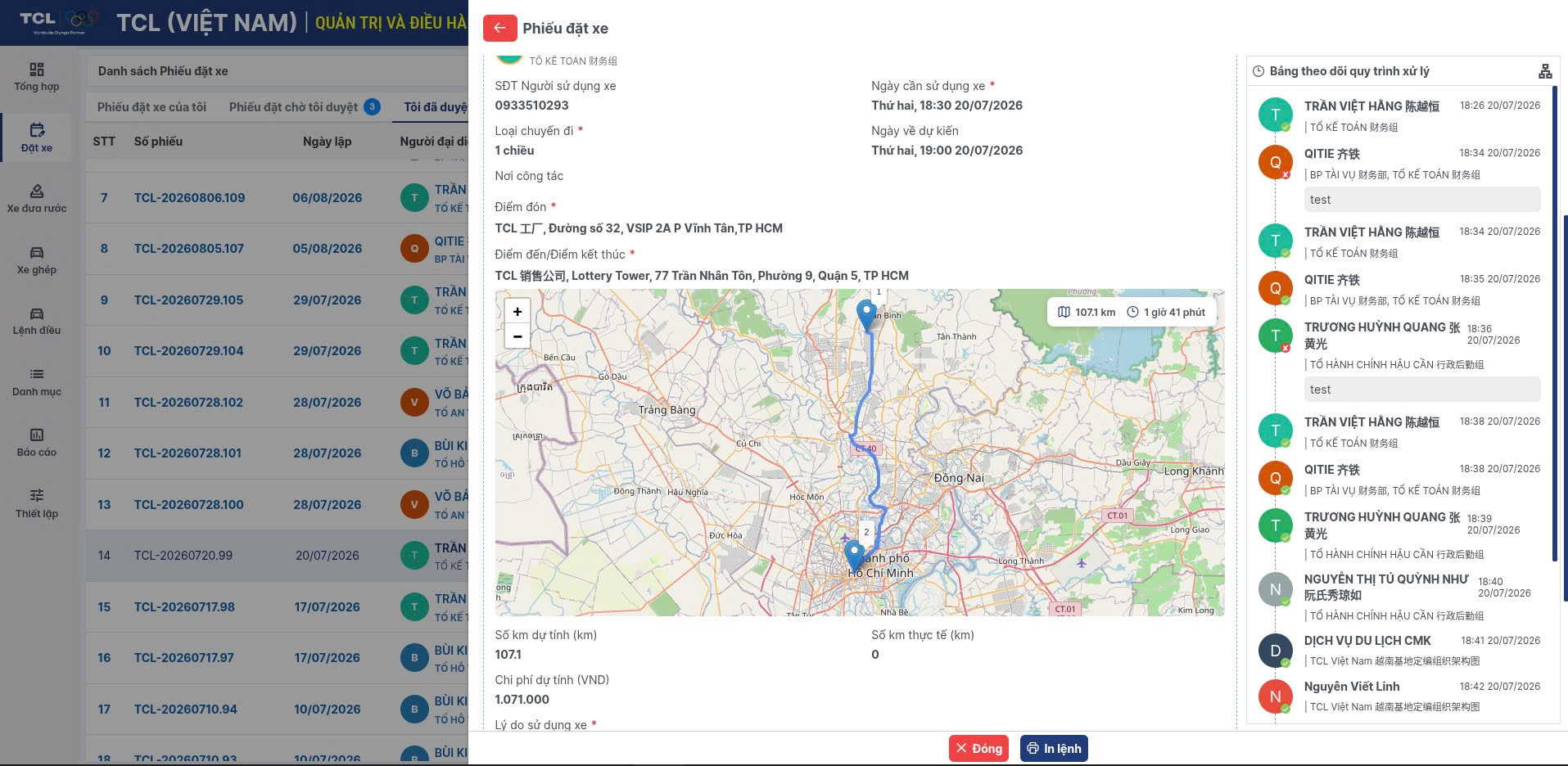Click 'test' comment under TRƯƠNG HUỲNH QUANG
Viewport: 1568px width, 766px height.
[1422, 390]
